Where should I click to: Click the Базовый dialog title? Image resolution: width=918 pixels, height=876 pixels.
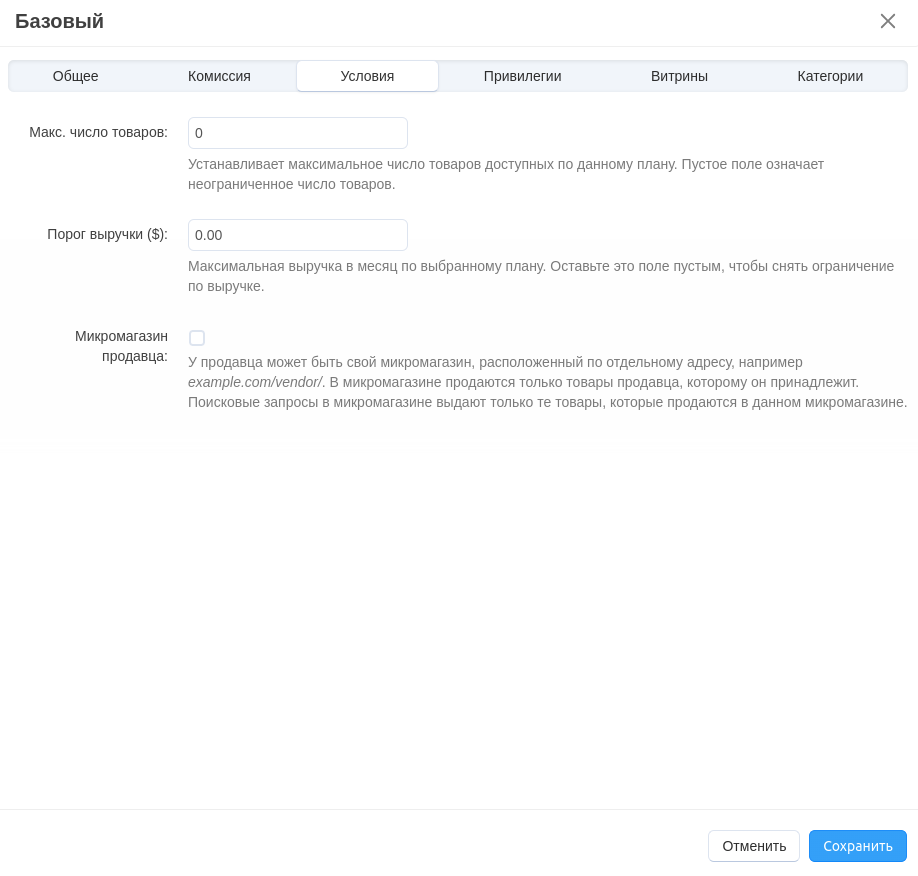point(60,21)
